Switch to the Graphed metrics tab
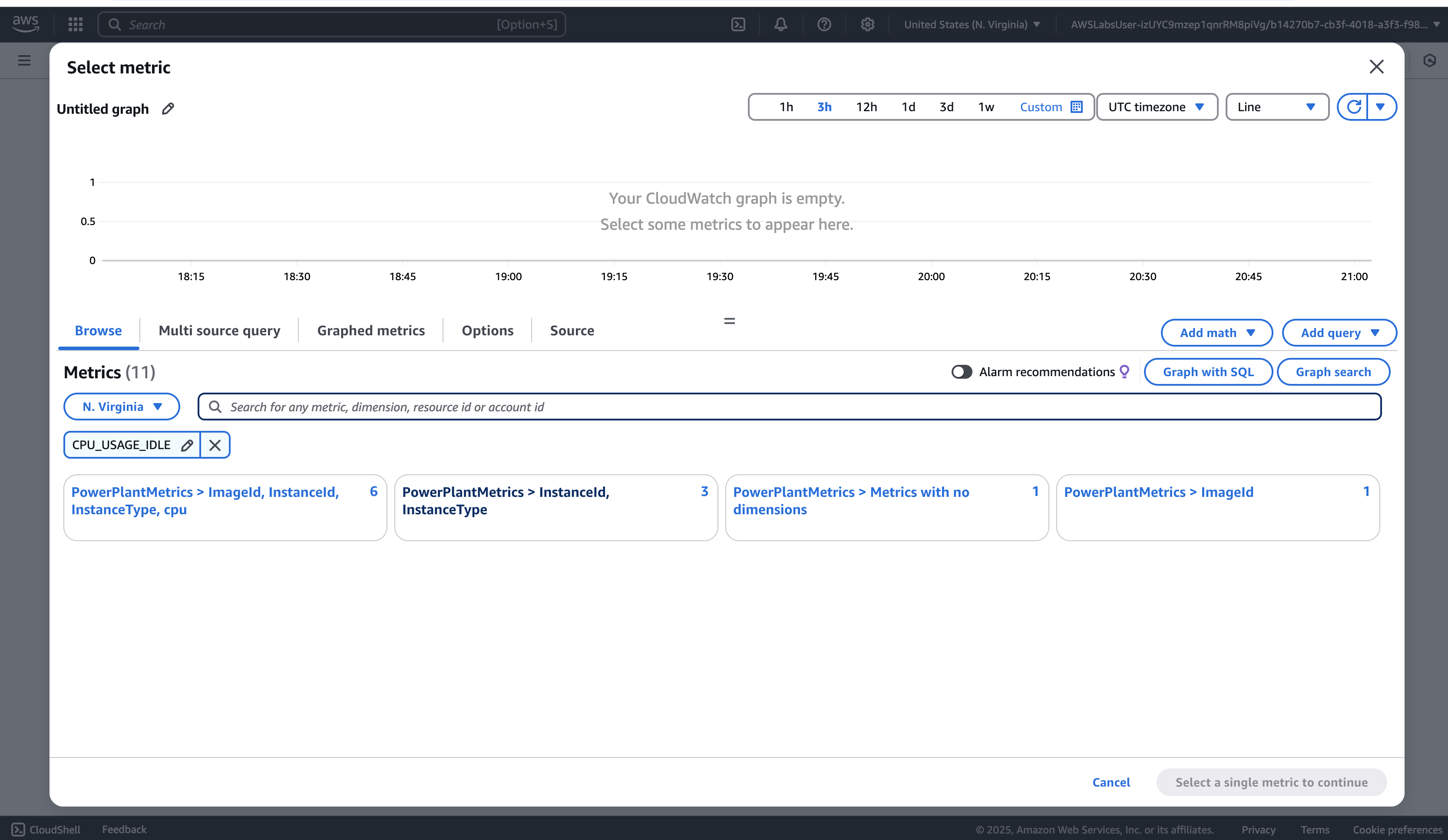The image size is (1448, 840). click(370, 331)
